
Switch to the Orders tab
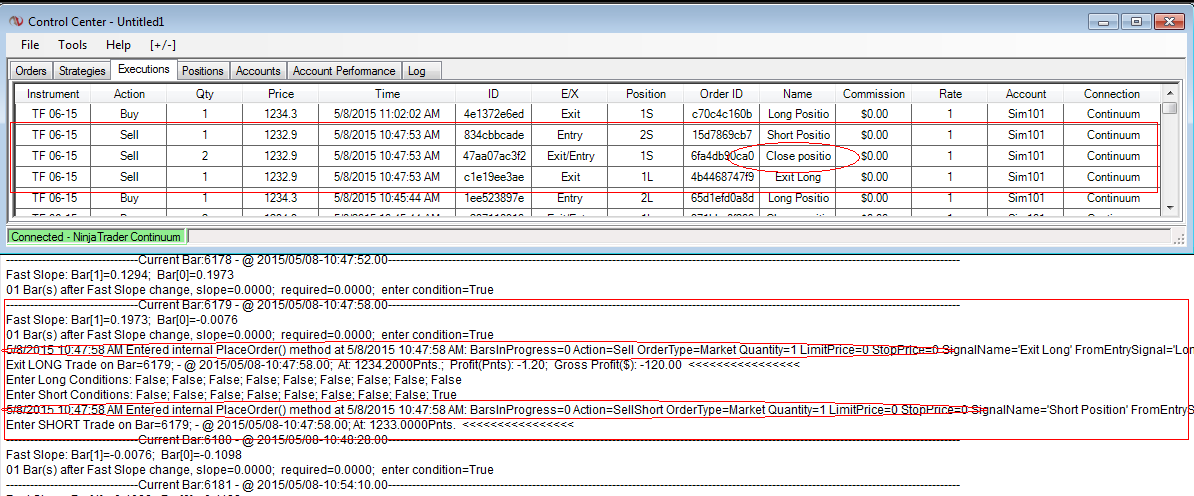[31, 71]
